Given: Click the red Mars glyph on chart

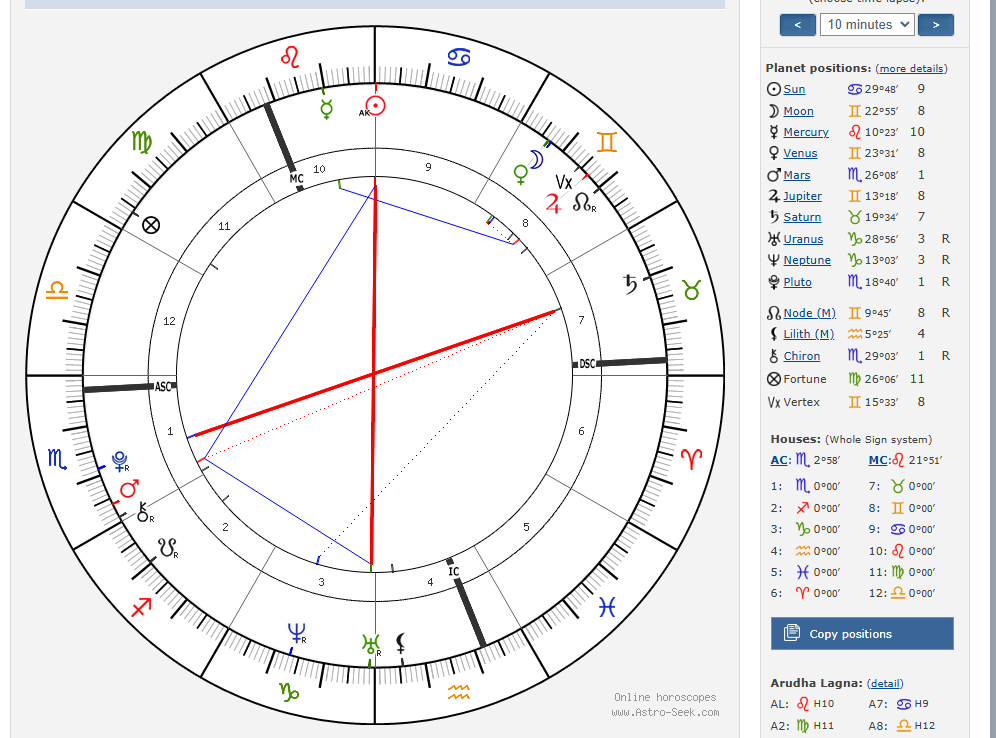Looking at the screenshot, I should [130, 489].
